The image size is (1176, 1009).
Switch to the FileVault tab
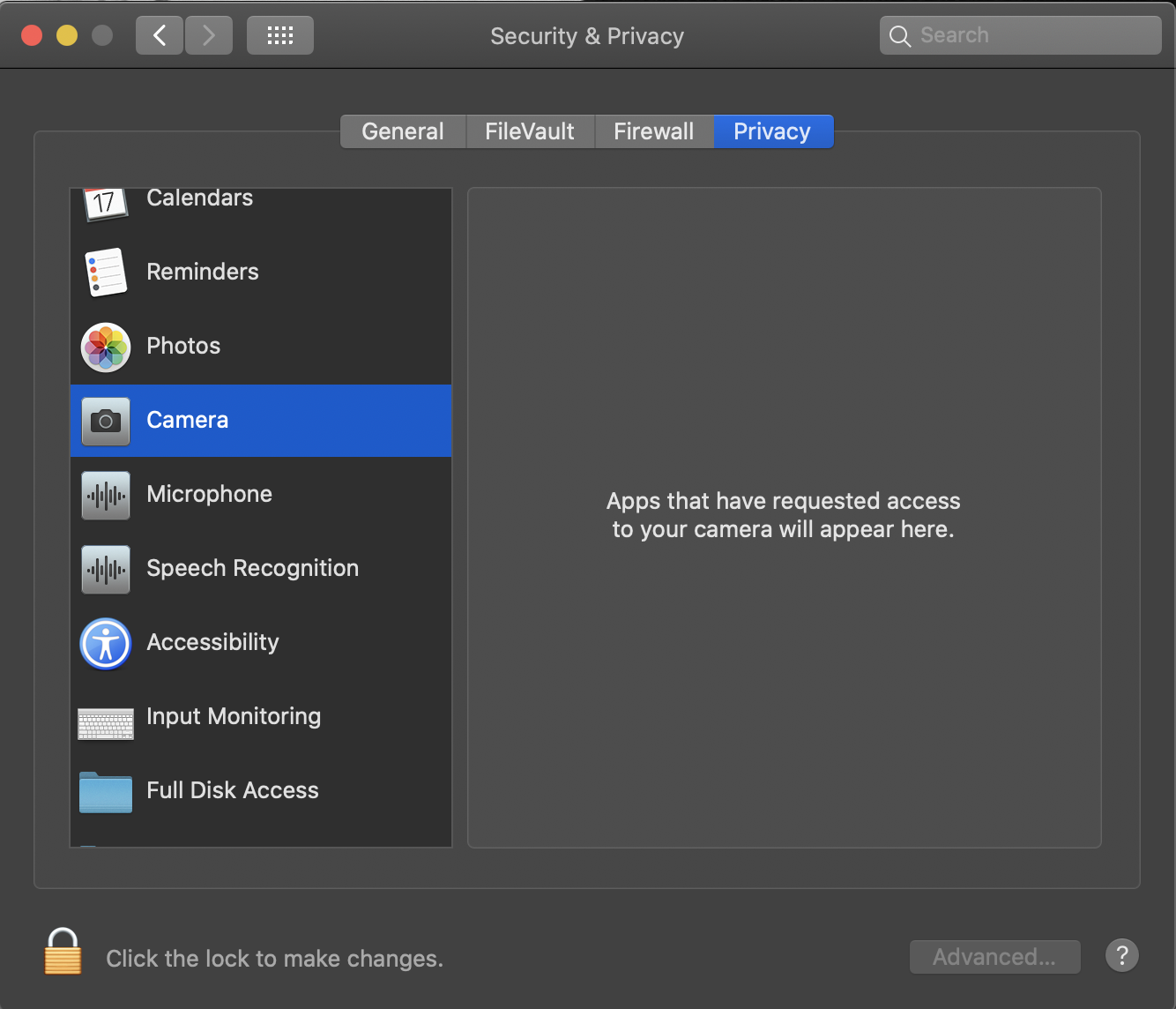point(530,131)
